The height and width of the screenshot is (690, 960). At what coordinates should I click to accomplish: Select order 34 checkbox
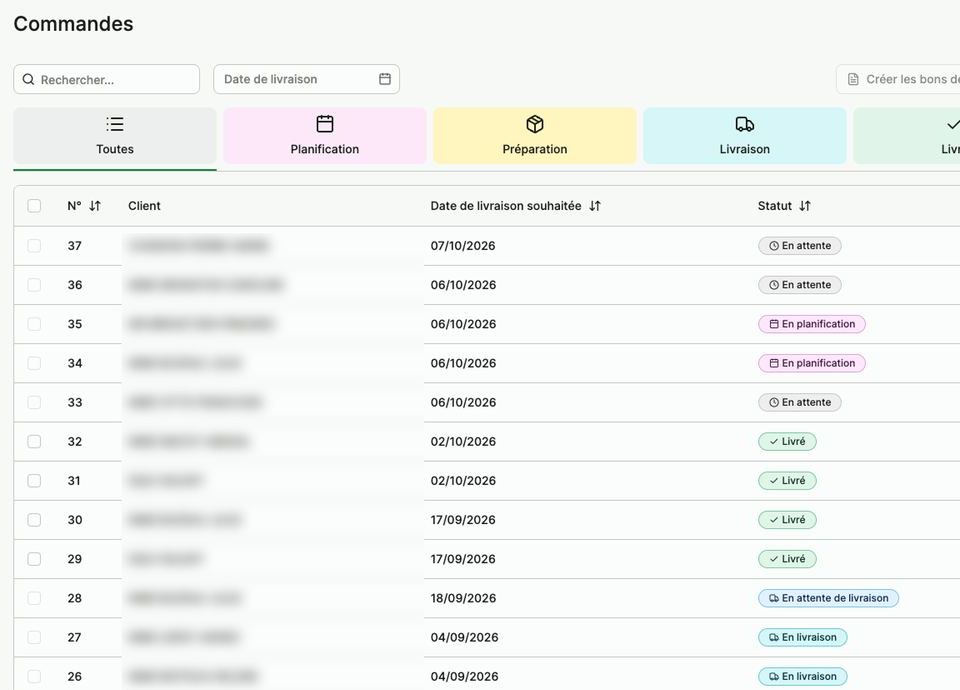click(34, 363)
